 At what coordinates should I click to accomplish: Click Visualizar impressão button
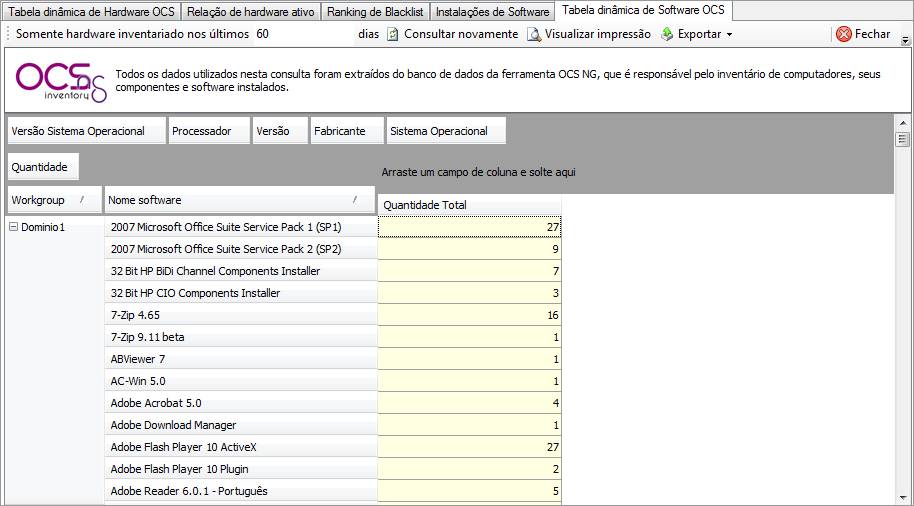coord(589,34)
